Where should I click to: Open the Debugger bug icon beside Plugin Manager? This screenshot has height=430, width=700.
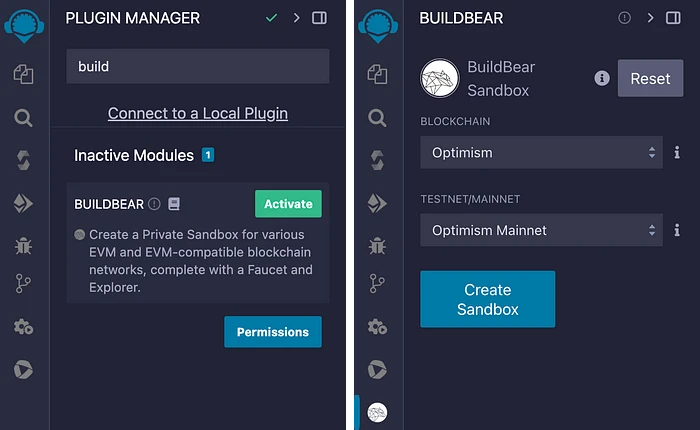23,244
